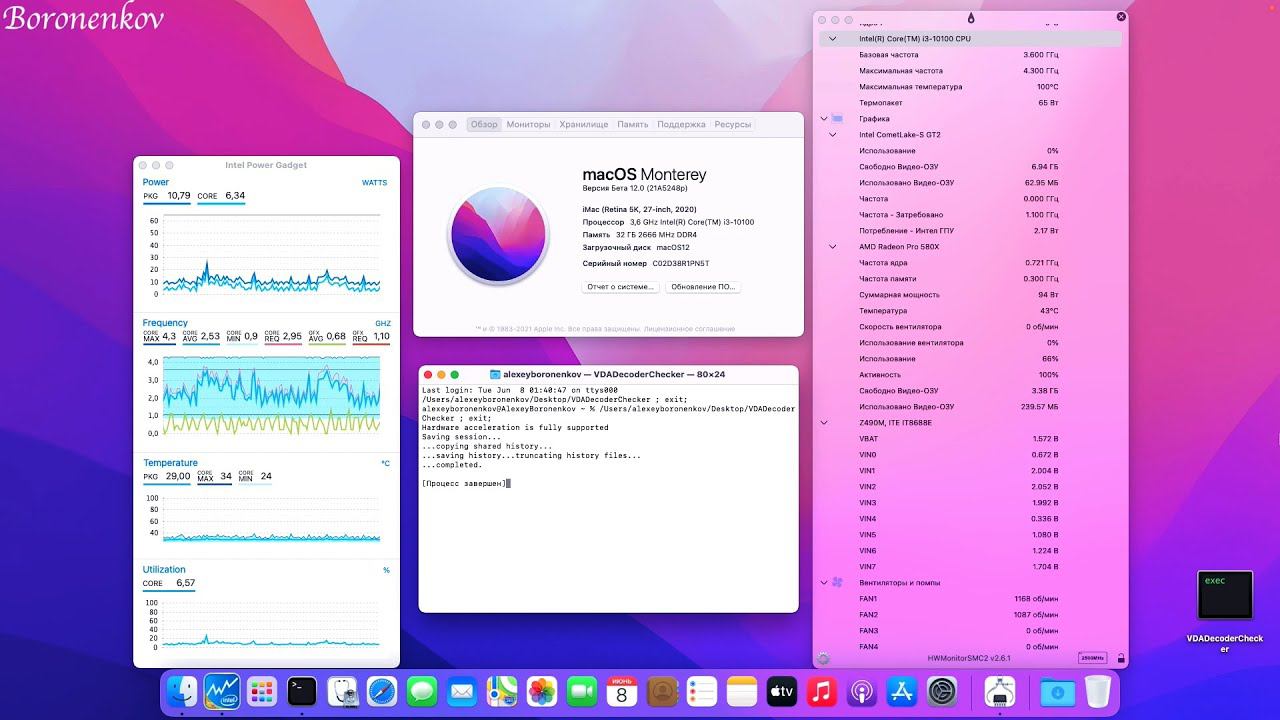This screenshot has height=720, width=1280.
Task: Click the Temperature heading in Intel Power Gadget
Action: coord(170,463)
